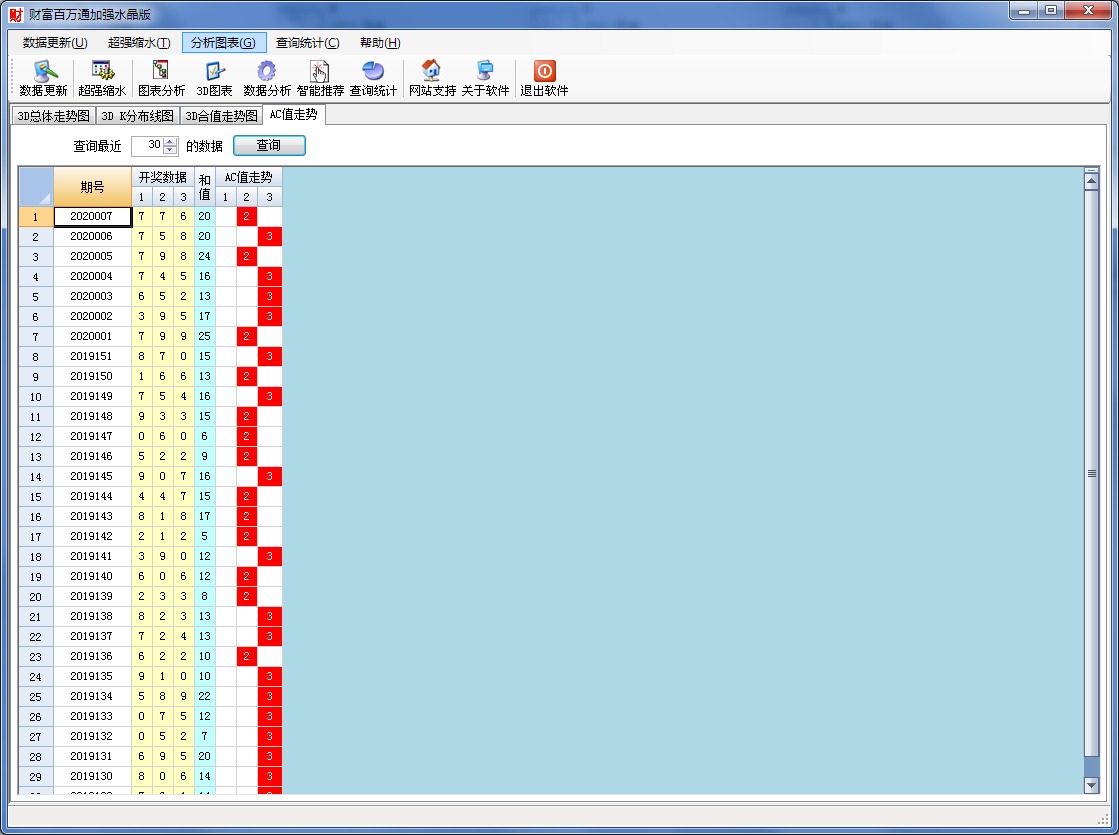Open the 3D图表 toolbar icon
Screen dimensions: 1119x835
[x=214, y=71]
